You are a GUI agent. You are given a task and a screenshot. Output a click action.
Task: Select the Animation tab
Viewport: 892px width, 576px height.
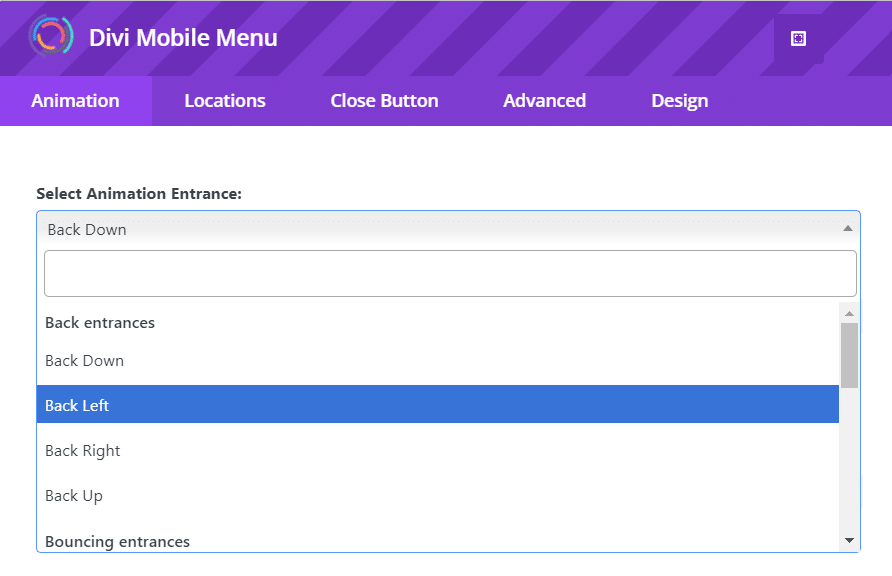[x=75, y=100]
